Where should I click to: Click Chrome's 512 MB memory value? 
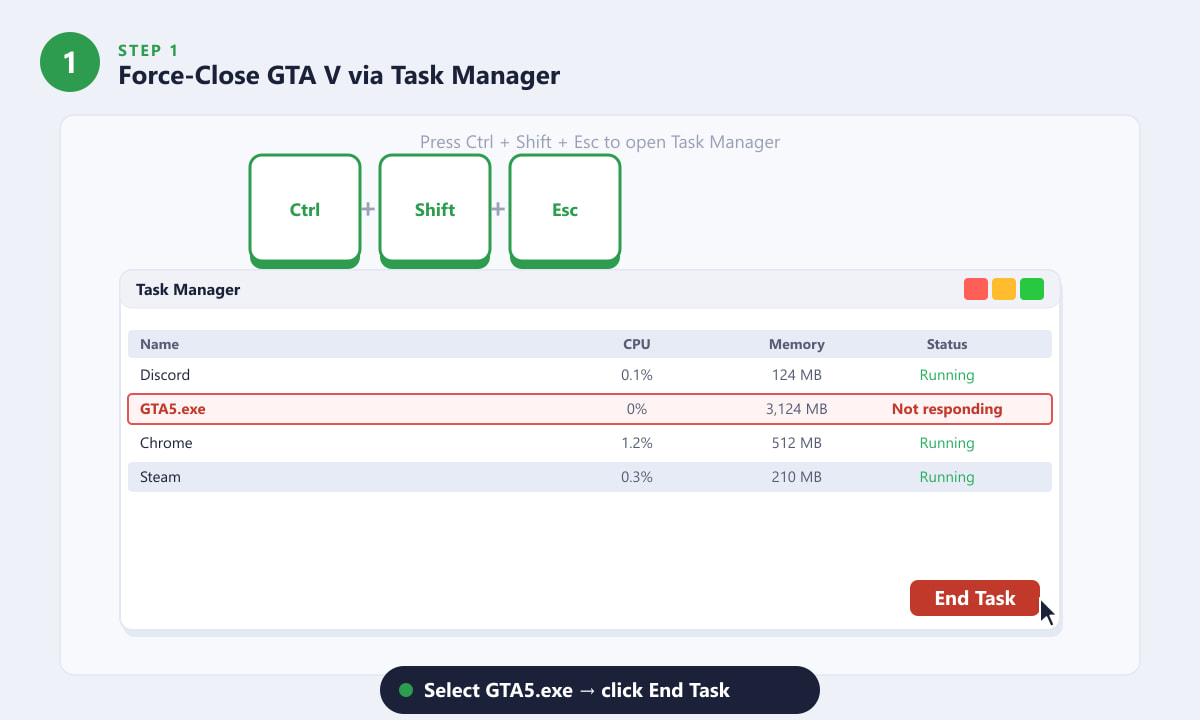coord(797,443)
